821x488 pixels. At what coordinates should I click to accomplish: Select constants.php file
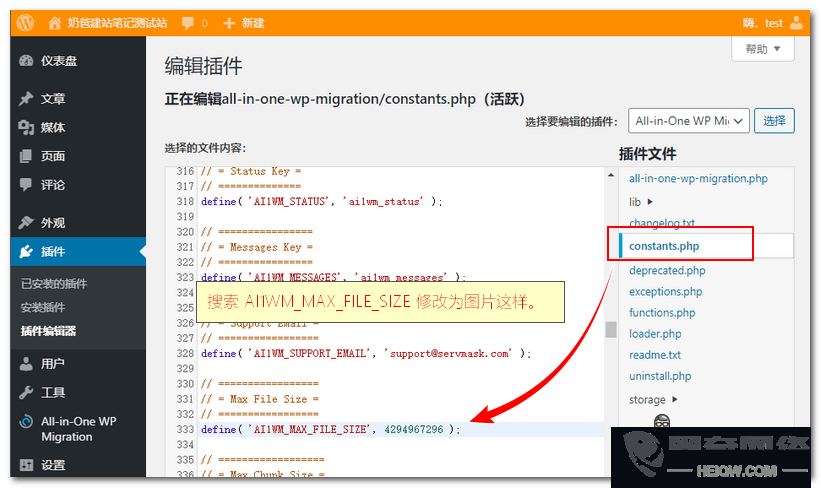click(x=664, y=246)
